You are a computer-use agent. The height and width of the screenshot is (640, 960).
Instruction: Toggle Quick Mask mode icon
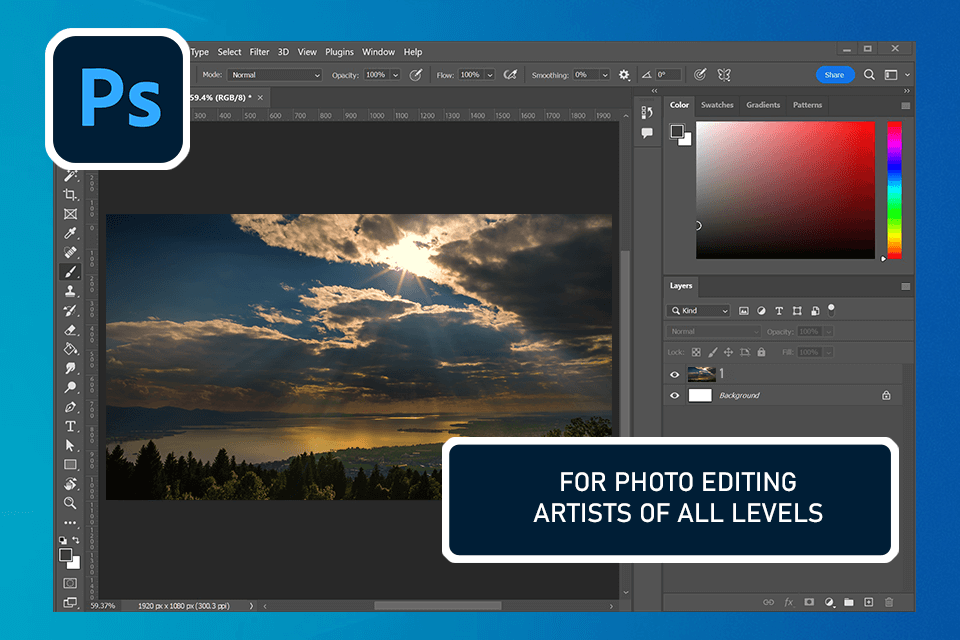[x=70, y=583]
